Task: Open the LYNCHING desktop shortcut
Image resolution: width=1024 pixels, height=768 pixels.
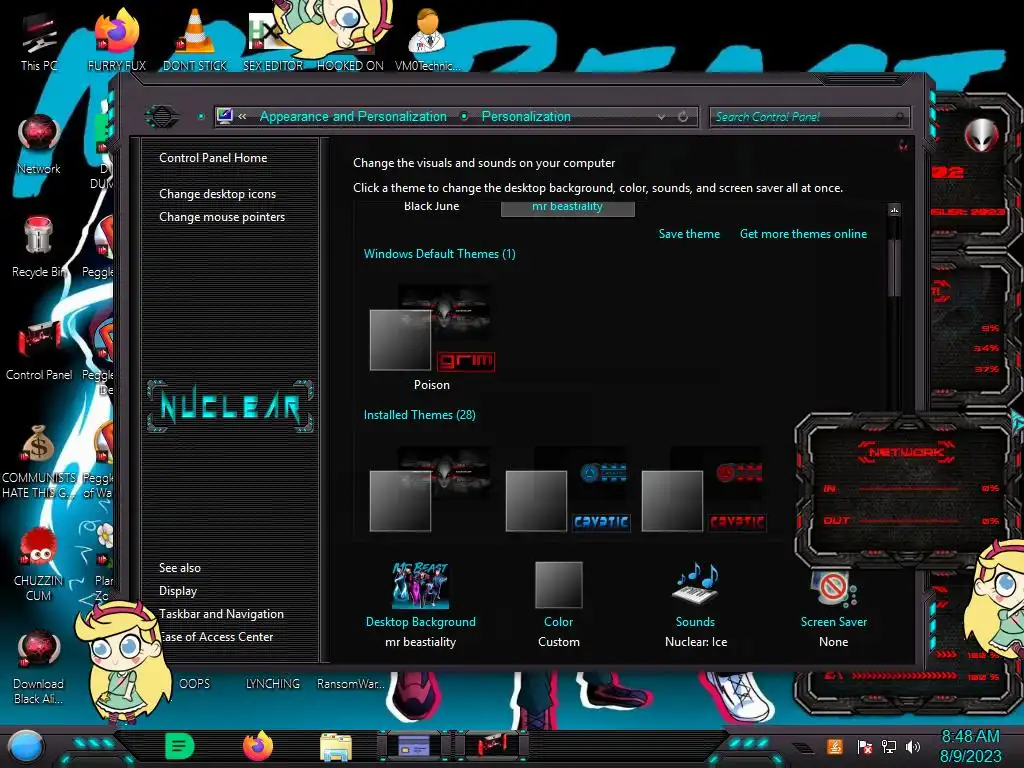Action: tap(272, 683)
